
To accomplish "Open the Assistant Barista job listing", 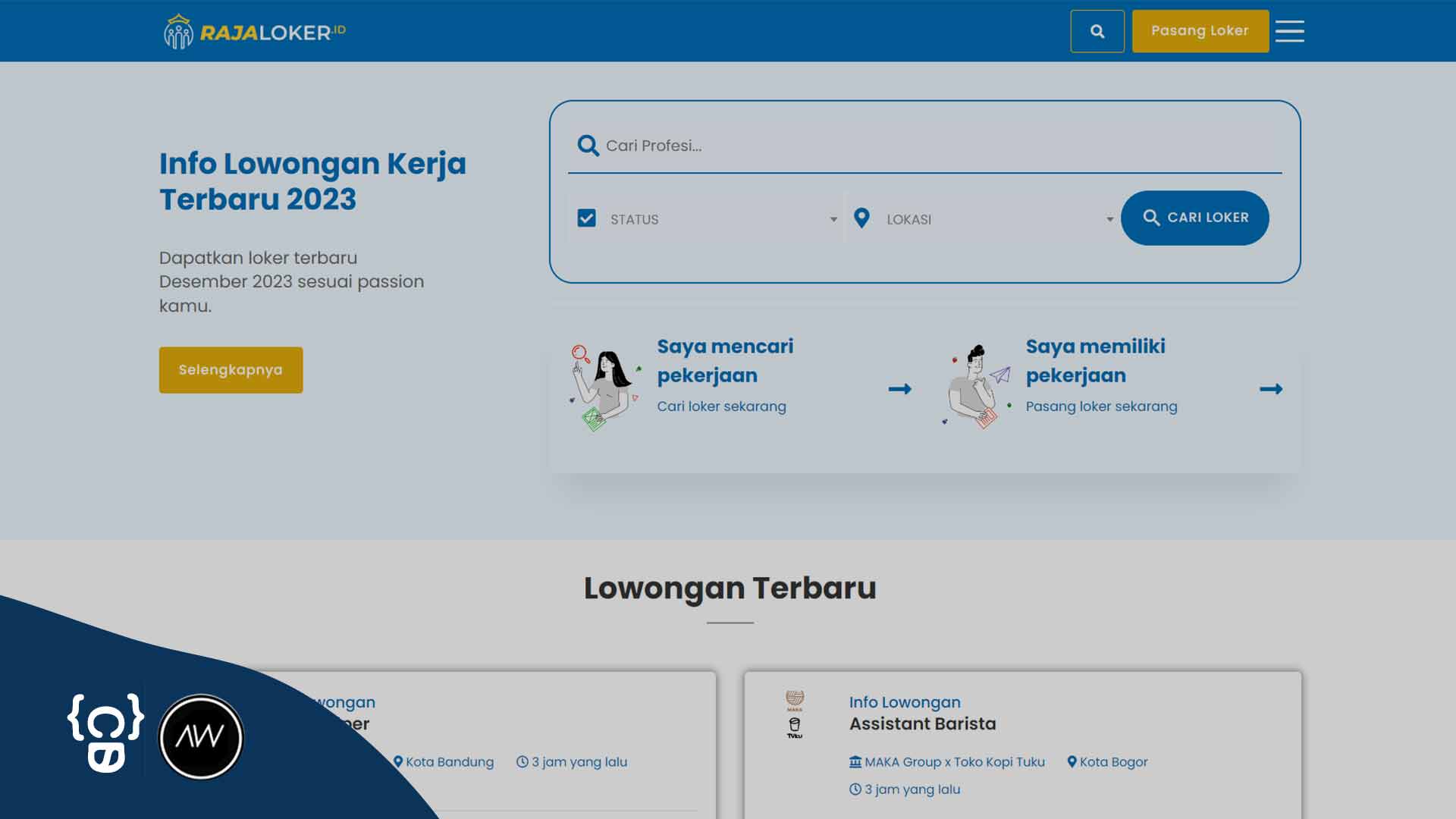I will 922,723.
